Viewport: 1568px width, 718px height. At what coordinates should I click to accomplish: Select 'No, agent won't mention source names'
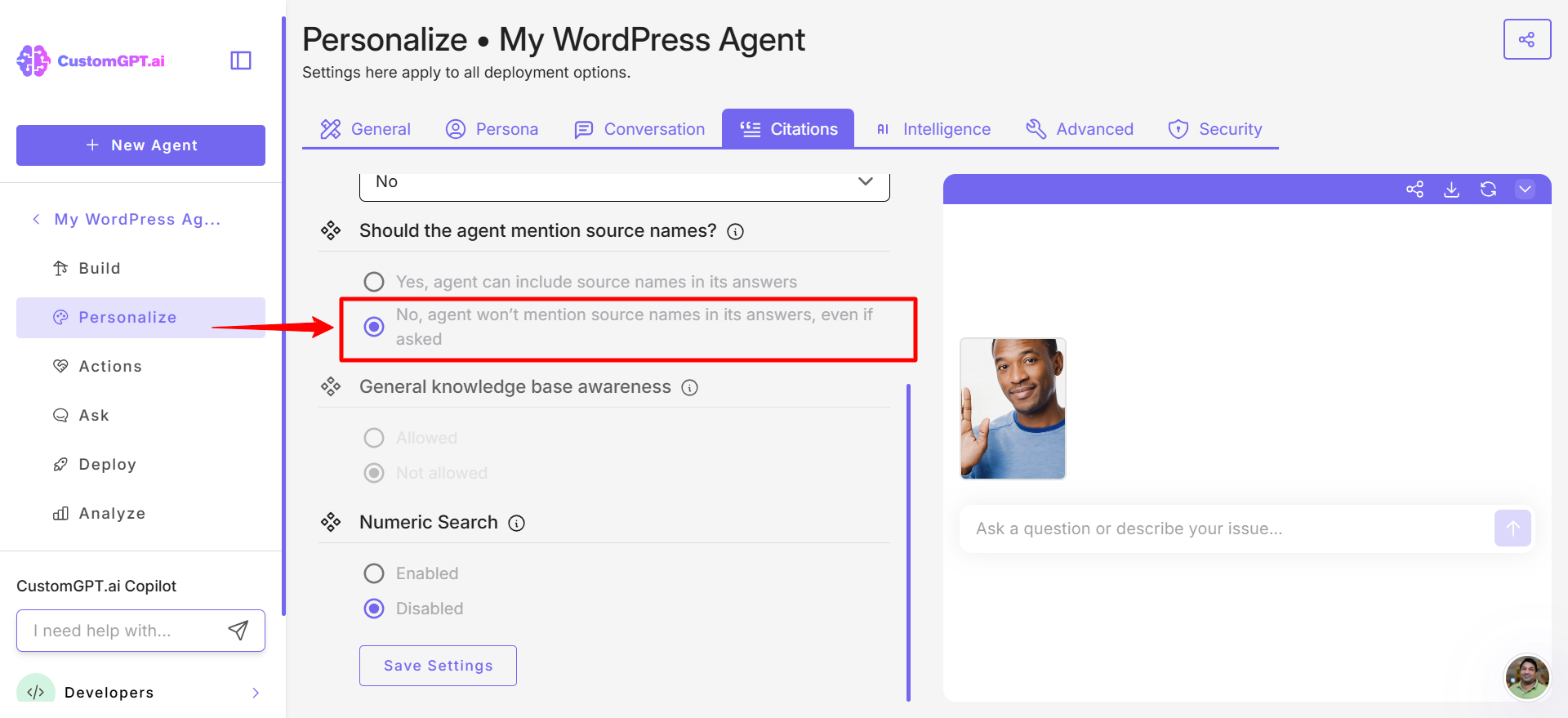tap(374, 327)
